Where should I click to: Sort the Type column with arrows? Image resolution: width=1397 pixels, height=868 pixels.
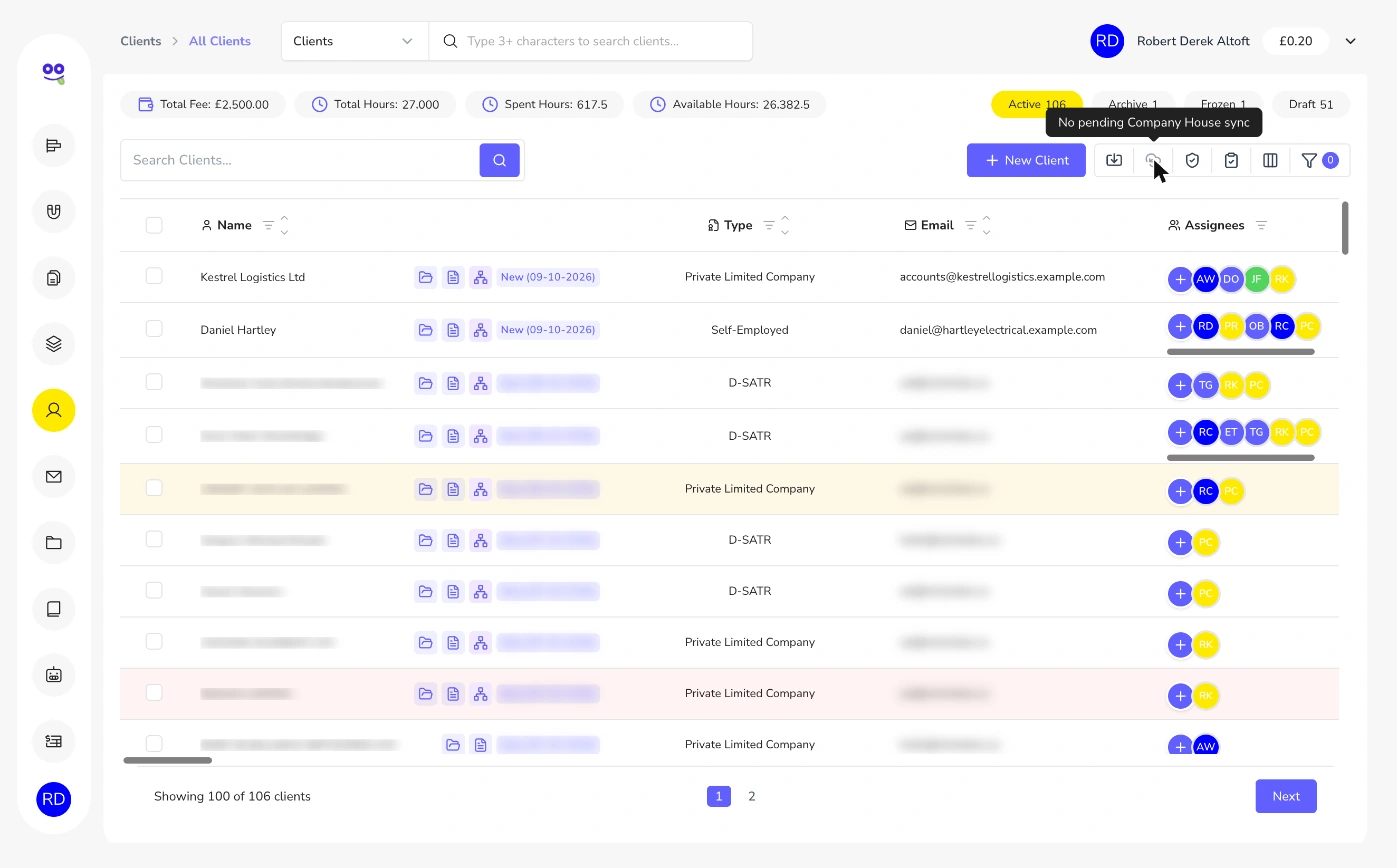pyautogui.click(x=785, y=226)
